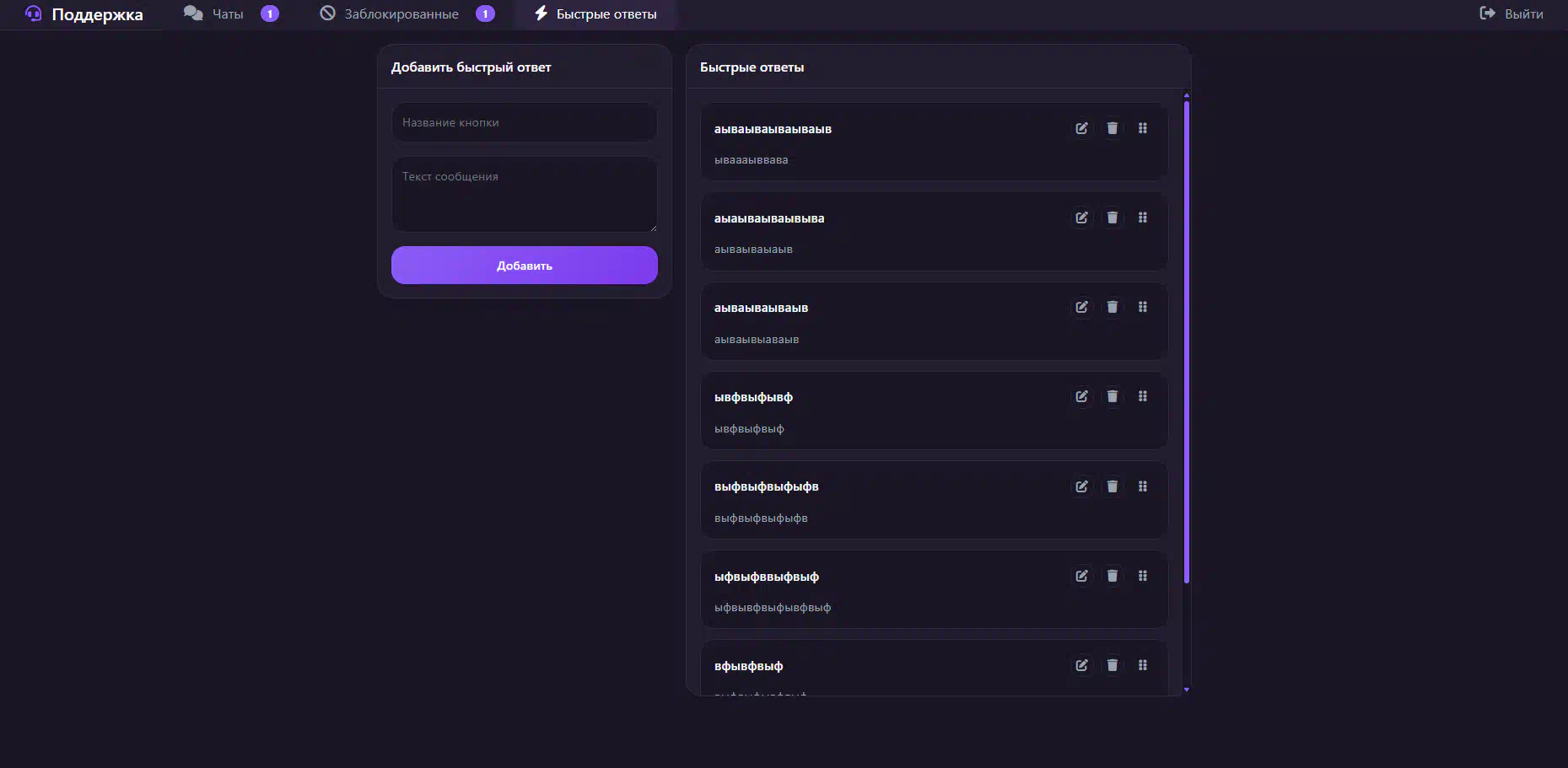Edit the вфывфвыф quick reply
Image resolution: width=1568 pixels, height=768 pixels.
1081,665
